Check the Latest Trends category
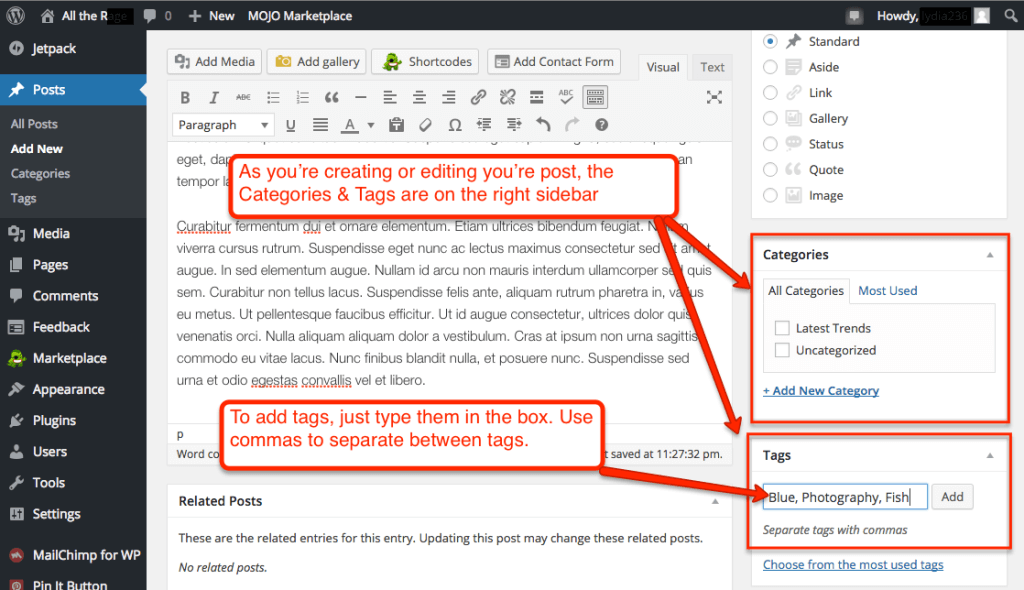The width and height of the screenshot is (1024, 590). (782, 328)
